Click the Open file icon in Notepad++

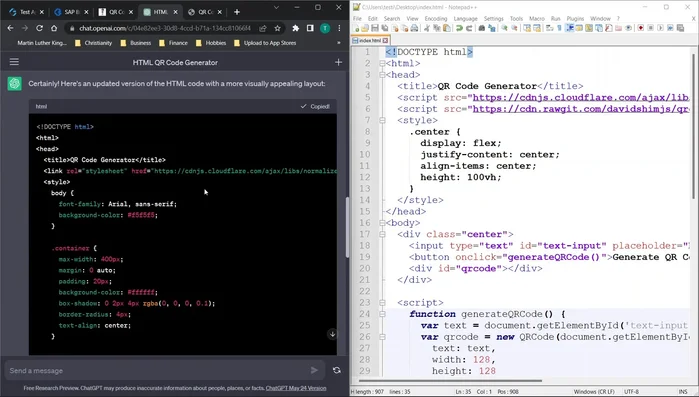coord(365,28)
